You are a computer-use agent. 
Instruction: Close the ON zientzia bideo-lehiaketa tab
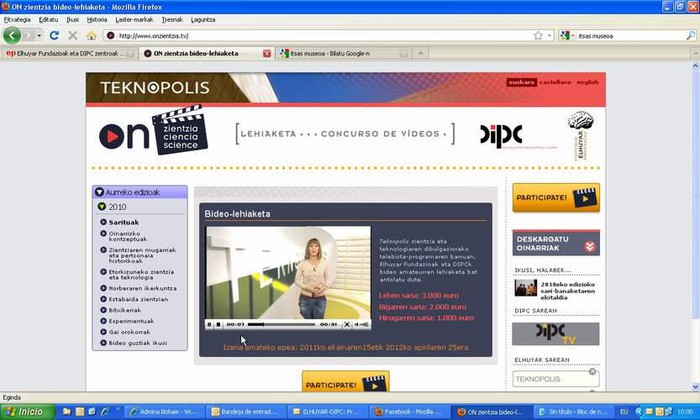point(267,54)
